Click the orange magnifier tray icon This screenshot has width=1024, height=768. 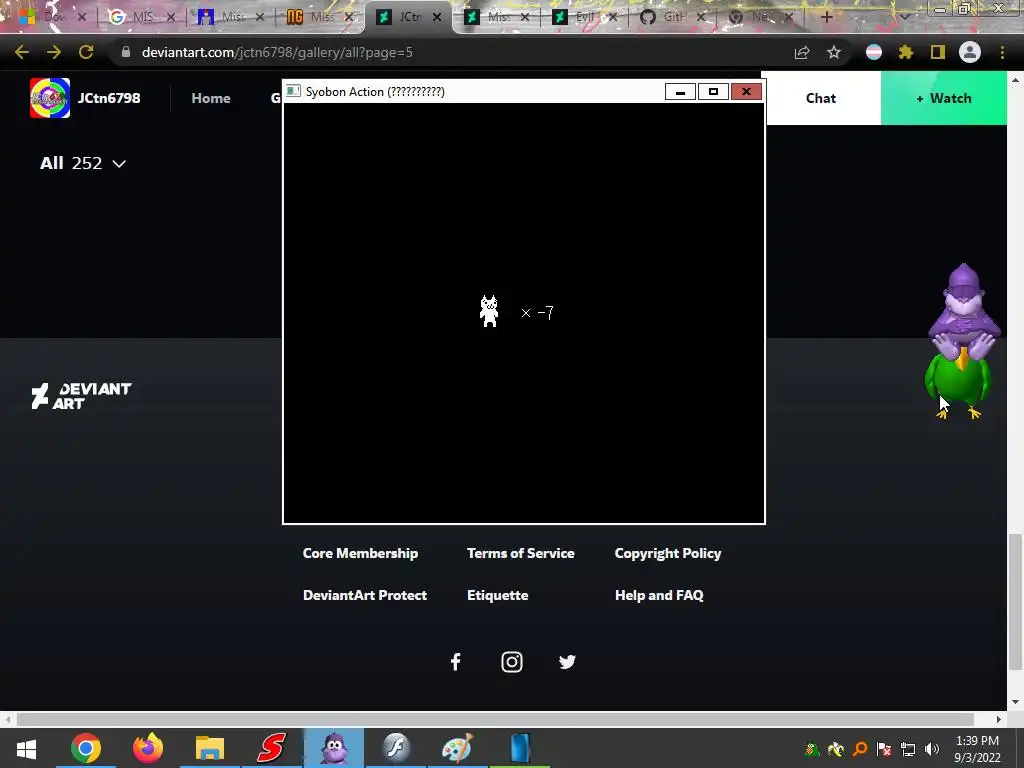pos(860,749)
